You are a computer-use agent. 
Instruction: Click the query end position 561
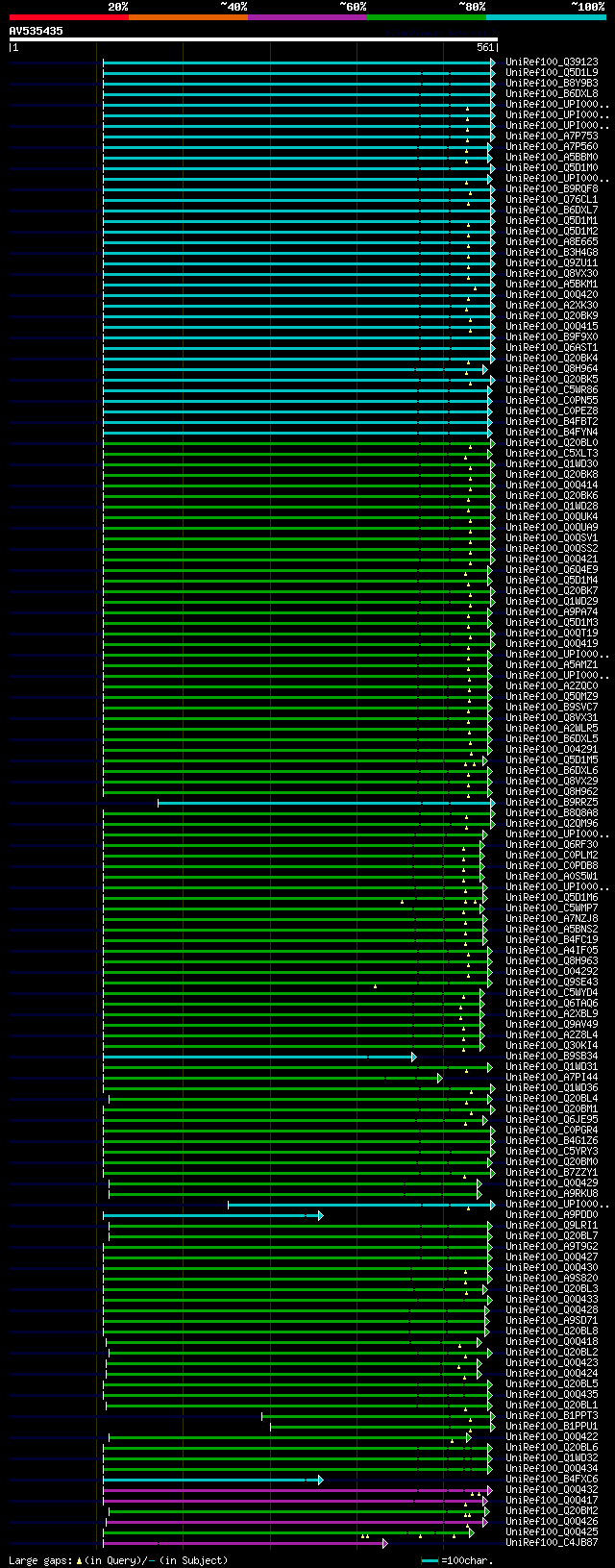coord(485,47)
